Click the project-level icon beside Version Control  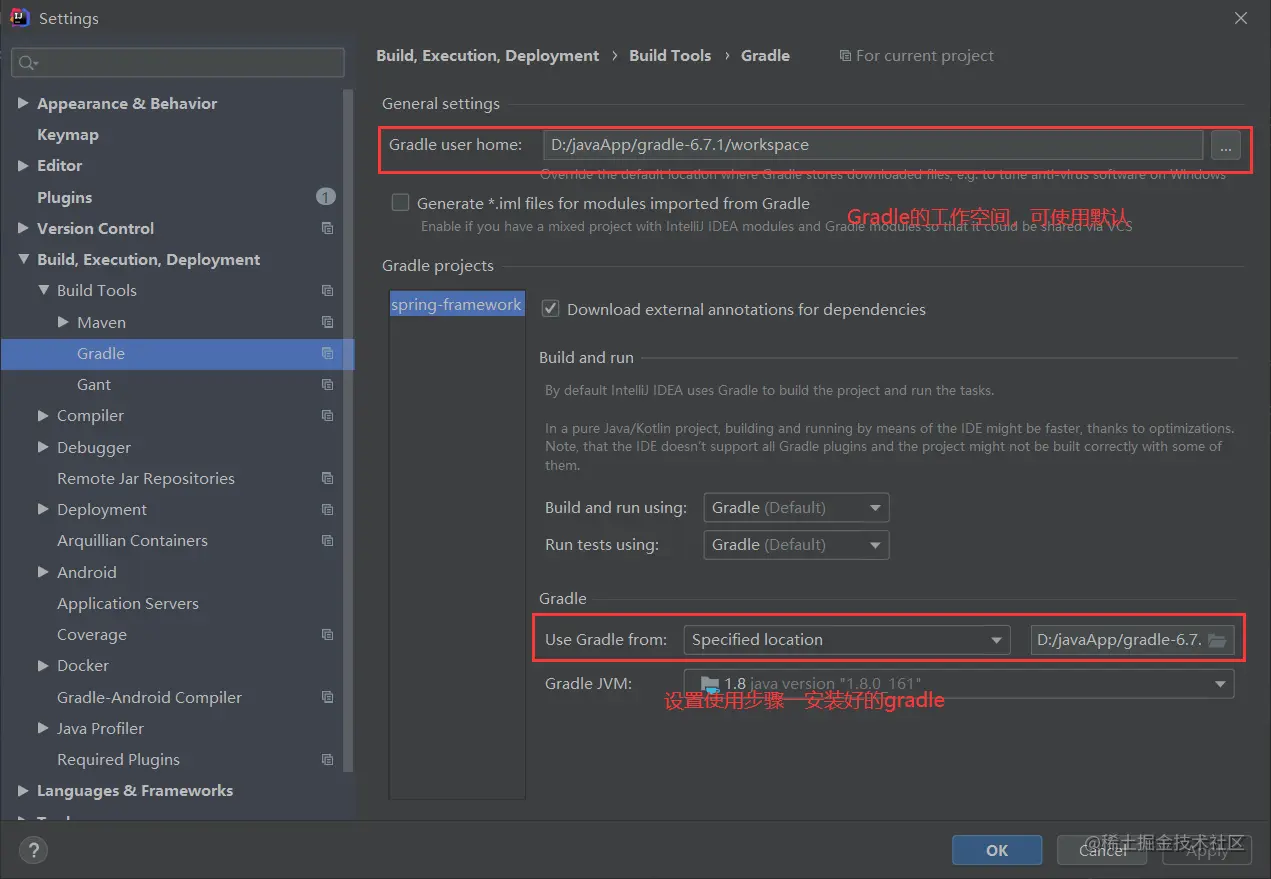pyautogui.click(x=327, y=228)
